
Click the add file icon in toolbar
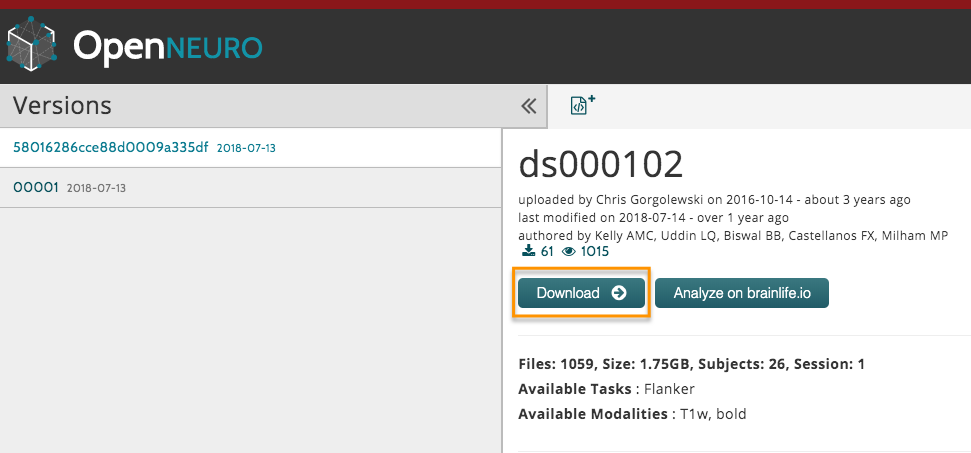pyautogui.click(x=582, y=105)
